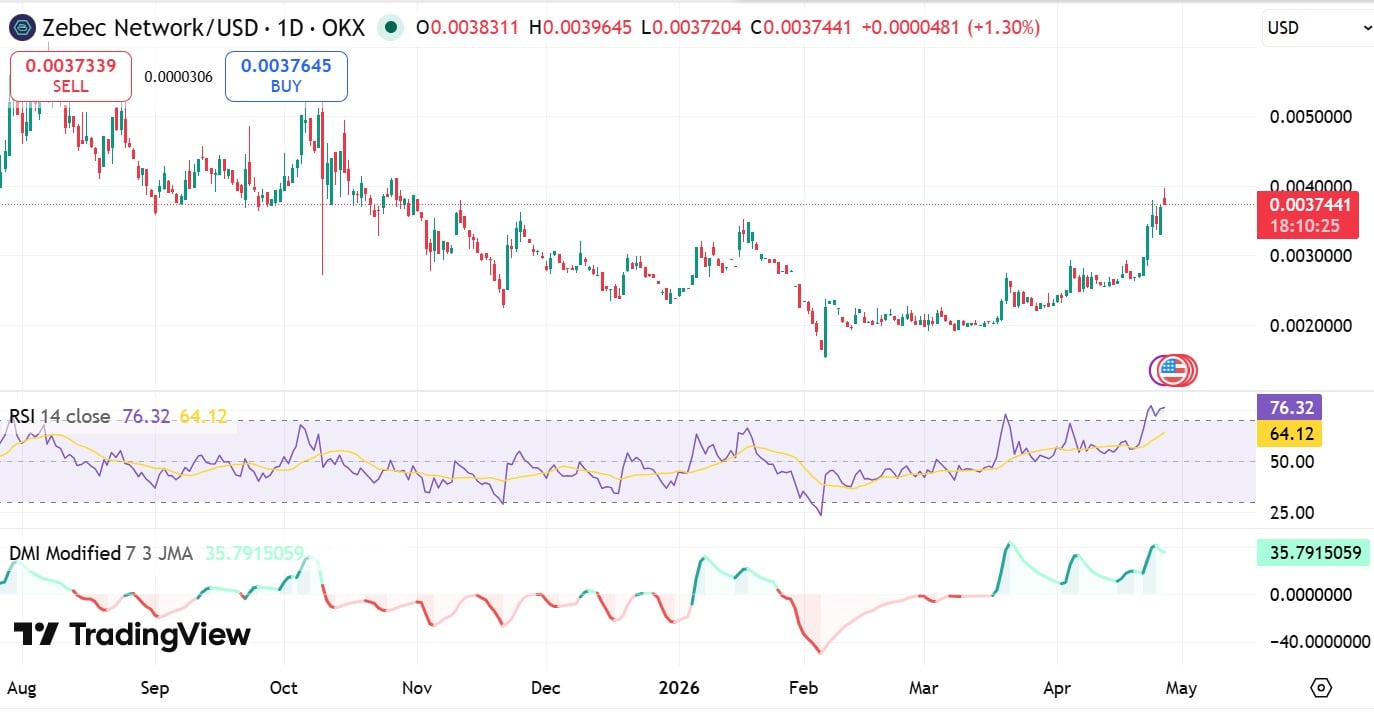Viewport: 1374px width, 715px height.
Task: Open chart settings via the octagon icon
Action: point(1320,689)
